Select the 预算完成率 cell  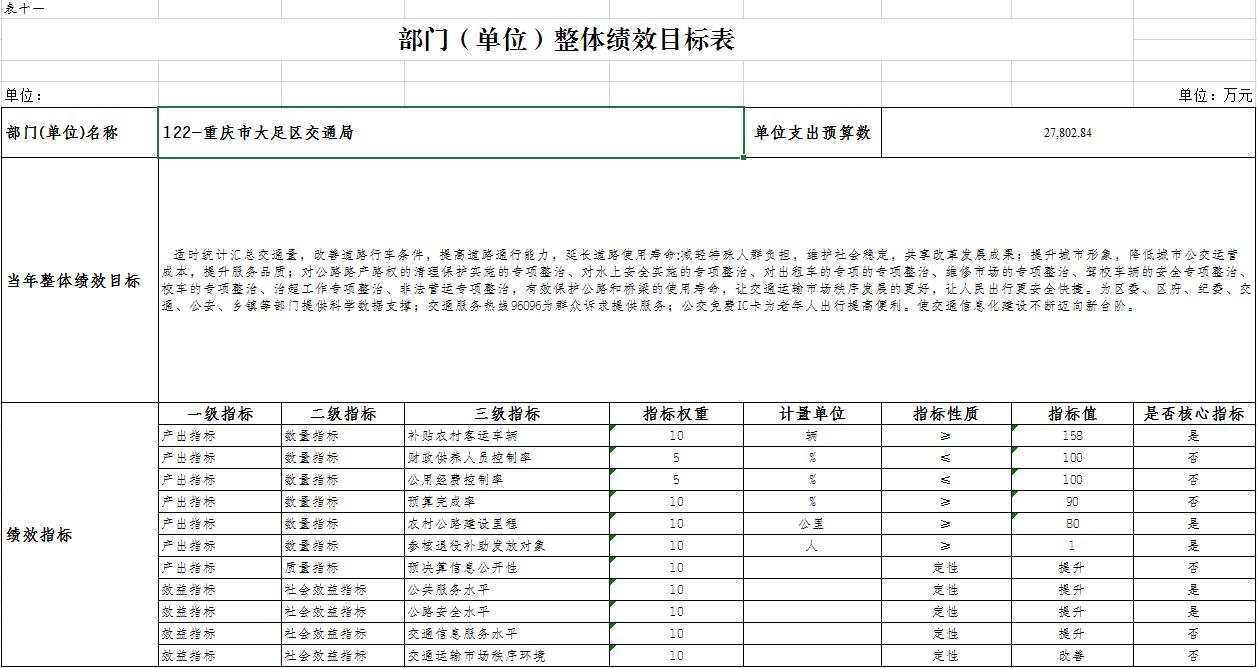(x=507, y=502)
